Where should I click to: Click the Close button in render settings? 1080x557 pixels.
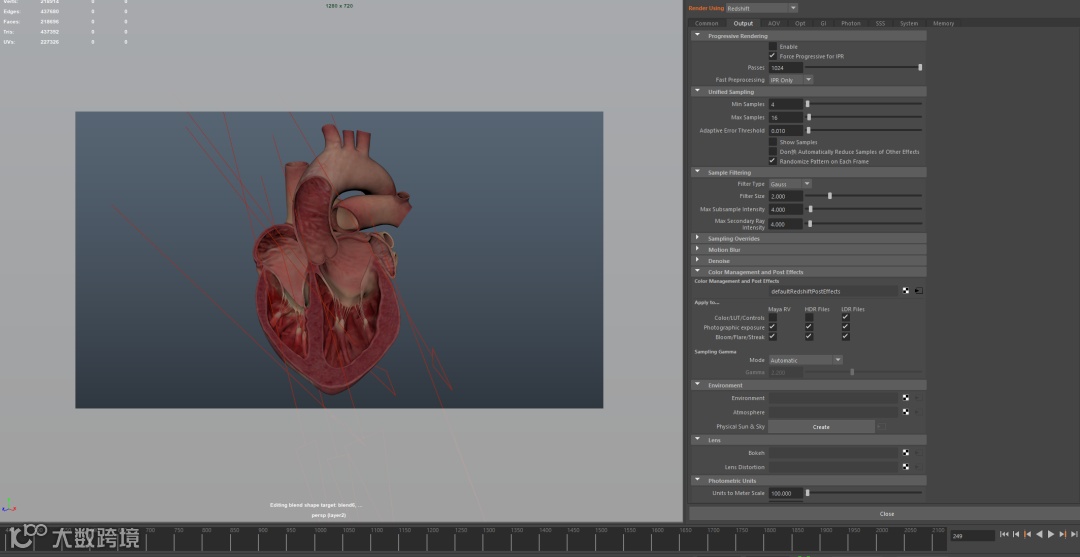click(886, 514)
